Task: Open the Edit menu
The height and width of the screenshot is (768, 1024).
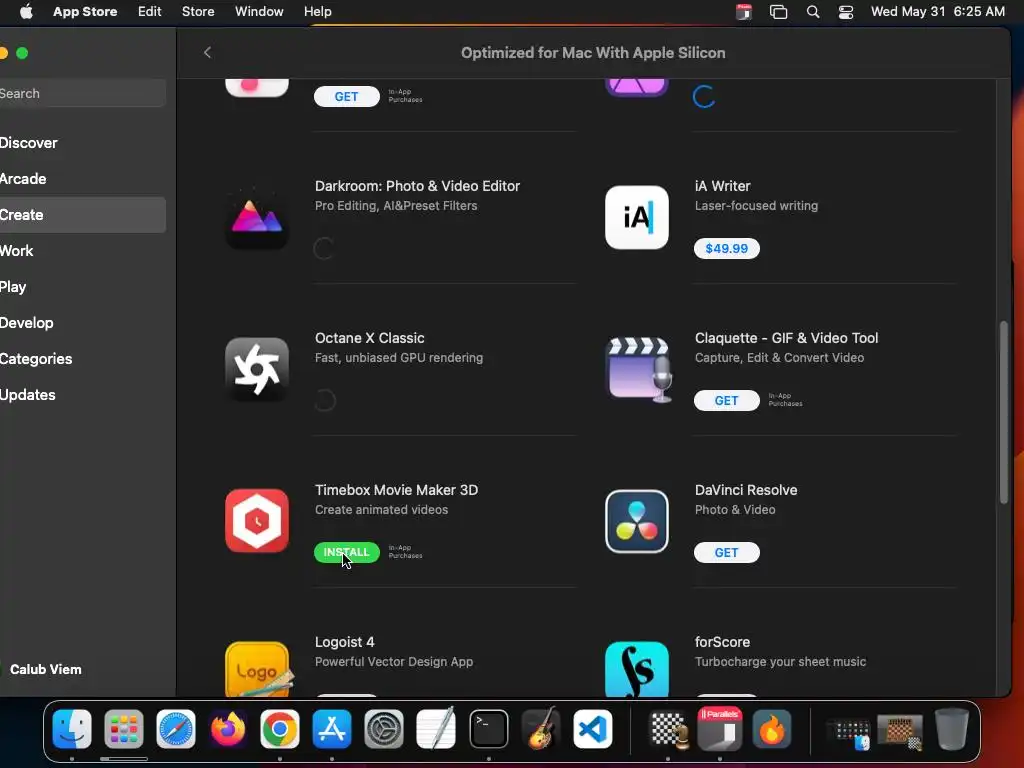Action: click(x=150, y=12)
